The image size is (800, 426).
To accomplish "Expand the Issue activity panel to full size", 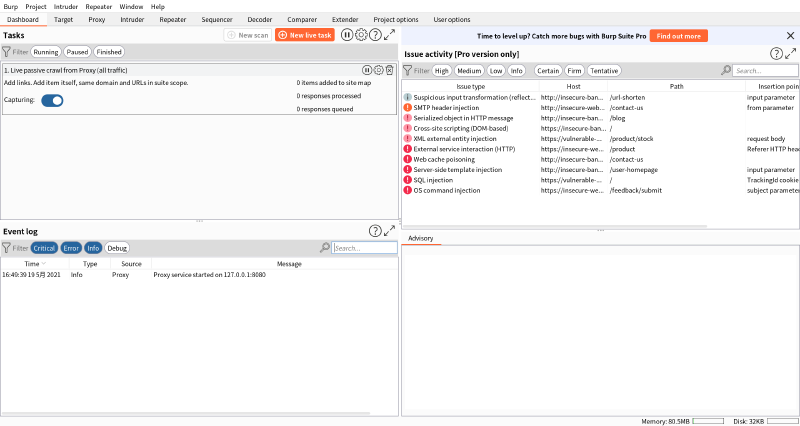I will tap(791, 54).
